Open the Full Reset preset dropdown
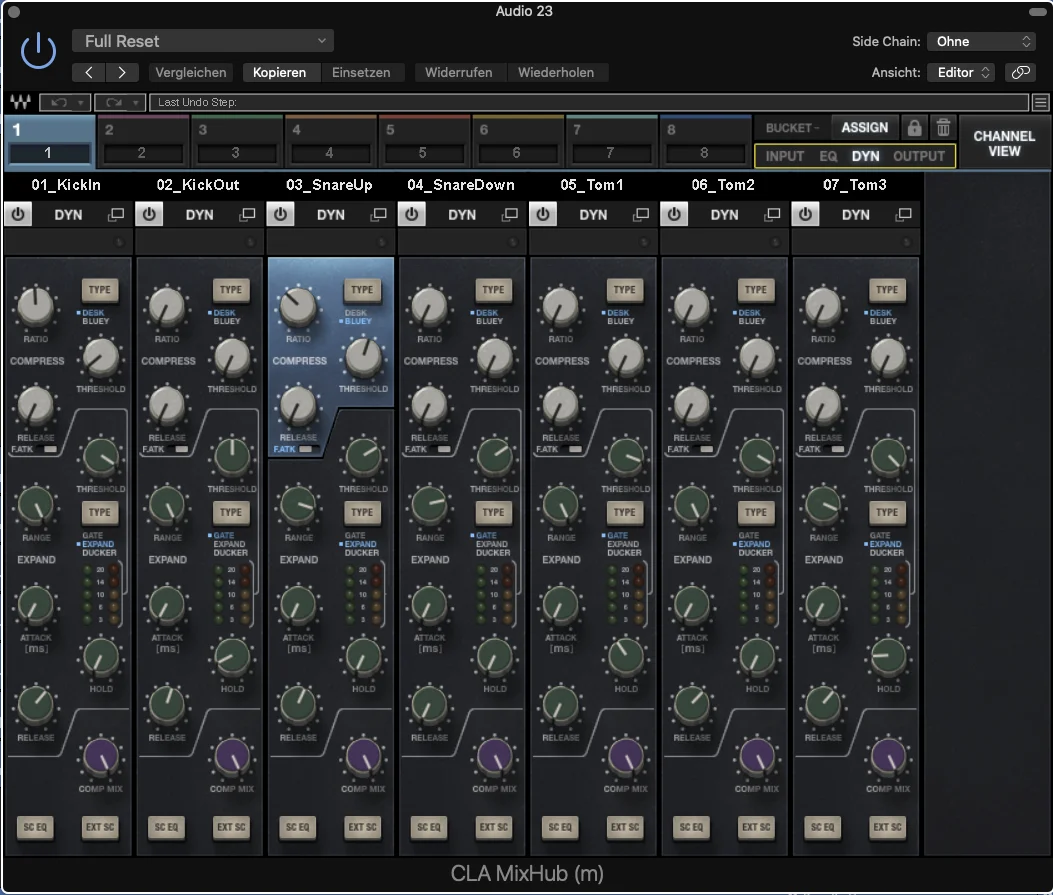The image size is (1053, 895). coord(203,41)
